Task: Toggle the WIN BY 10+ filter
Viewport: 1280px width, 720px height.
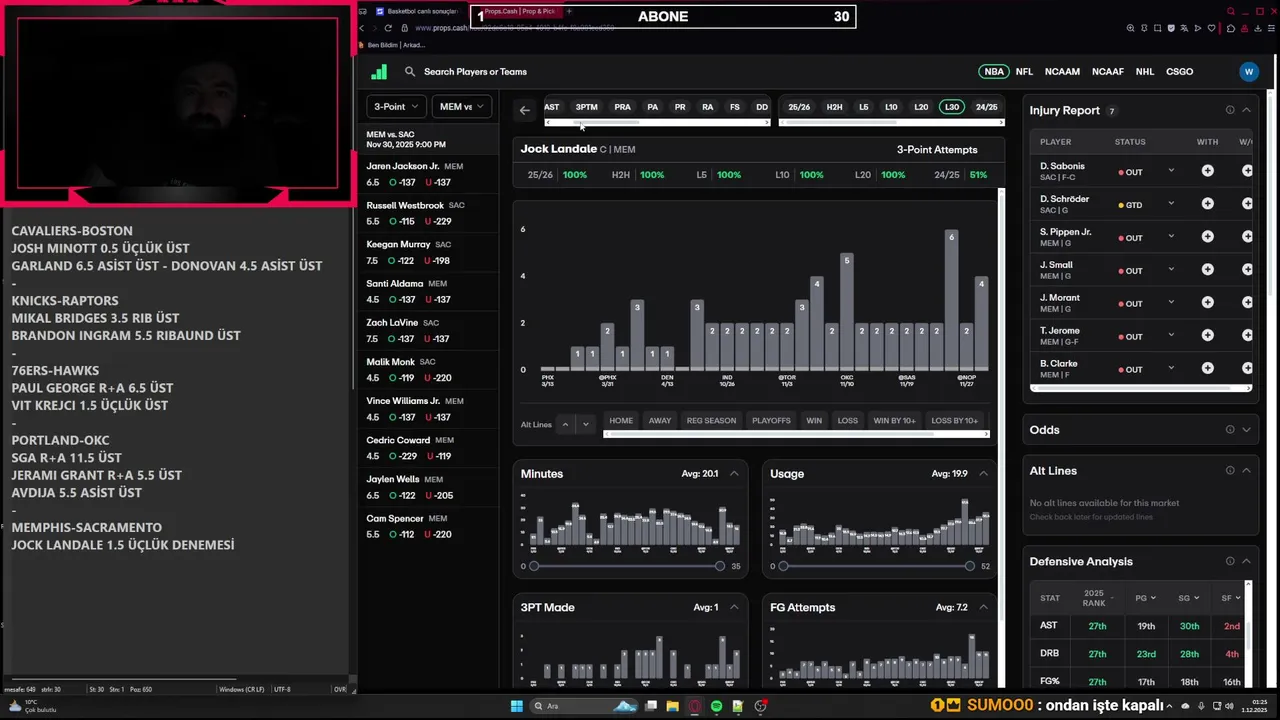Action: 894,421
